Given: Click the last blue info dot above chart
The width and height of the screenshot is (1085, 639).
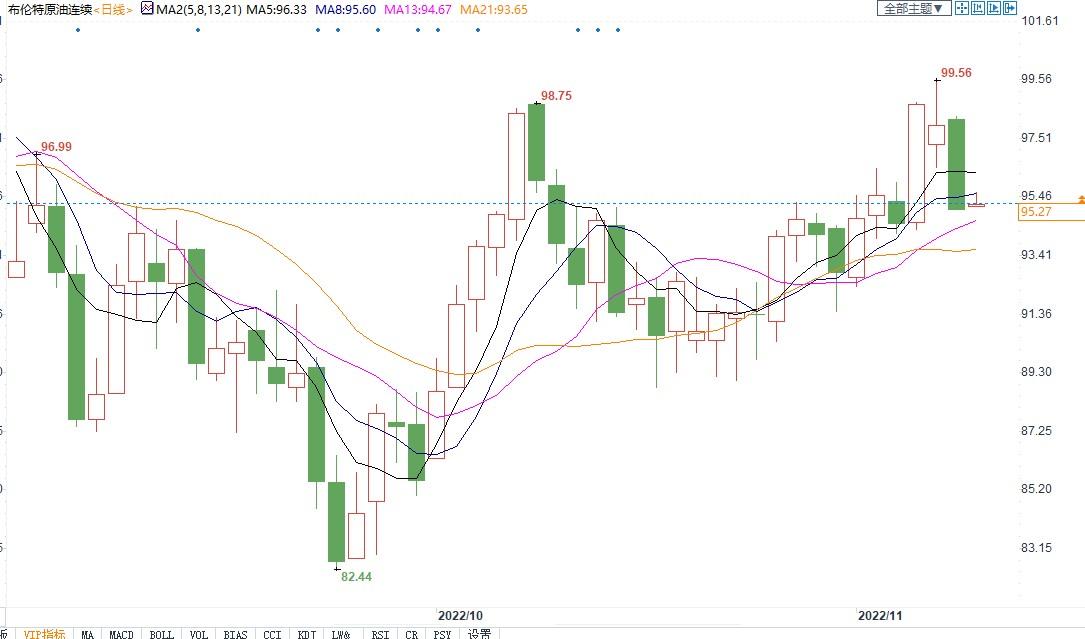Looking at the screenshot, I should (x=618, y=30).
